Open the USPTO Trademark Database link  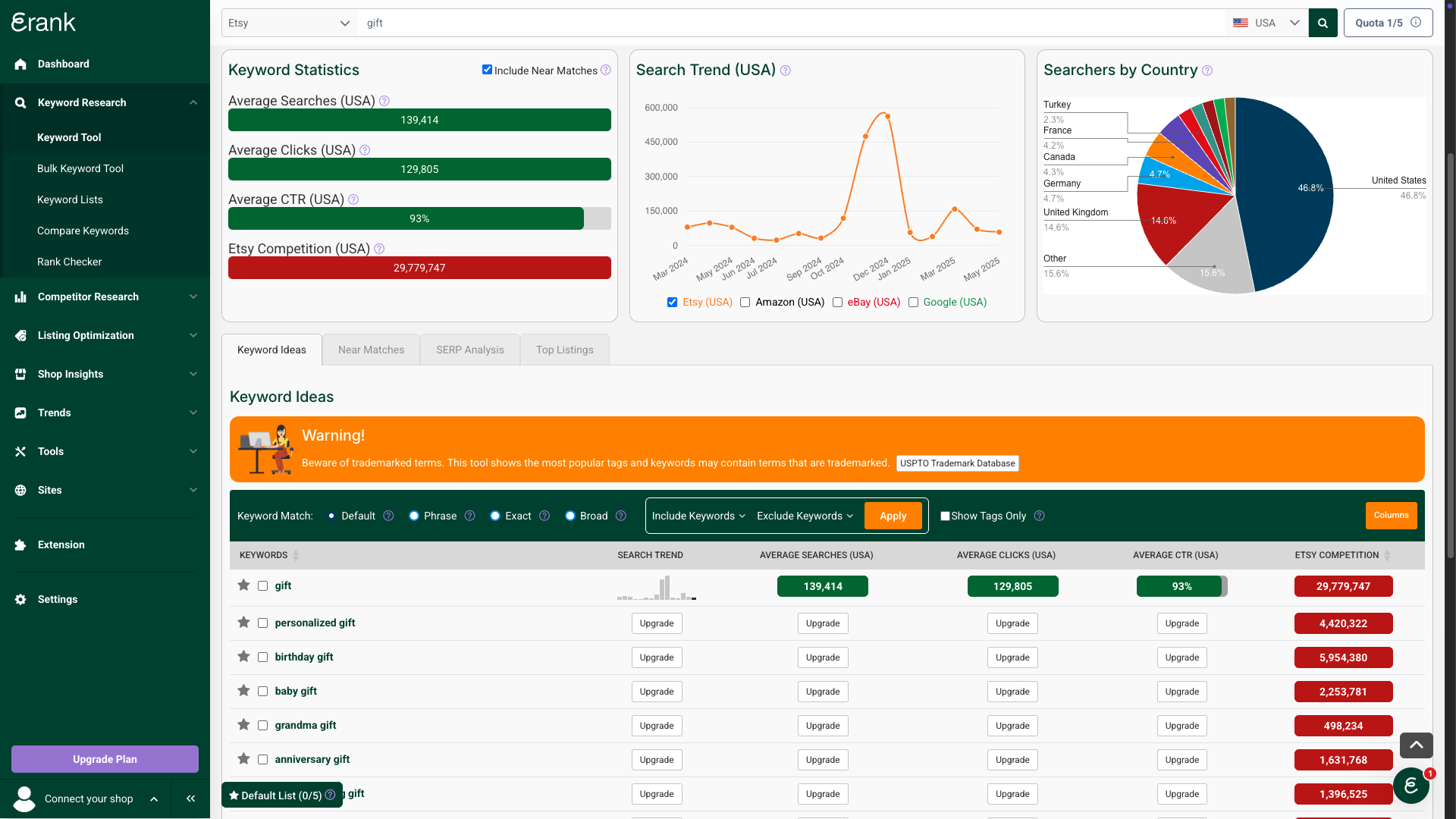957,463
